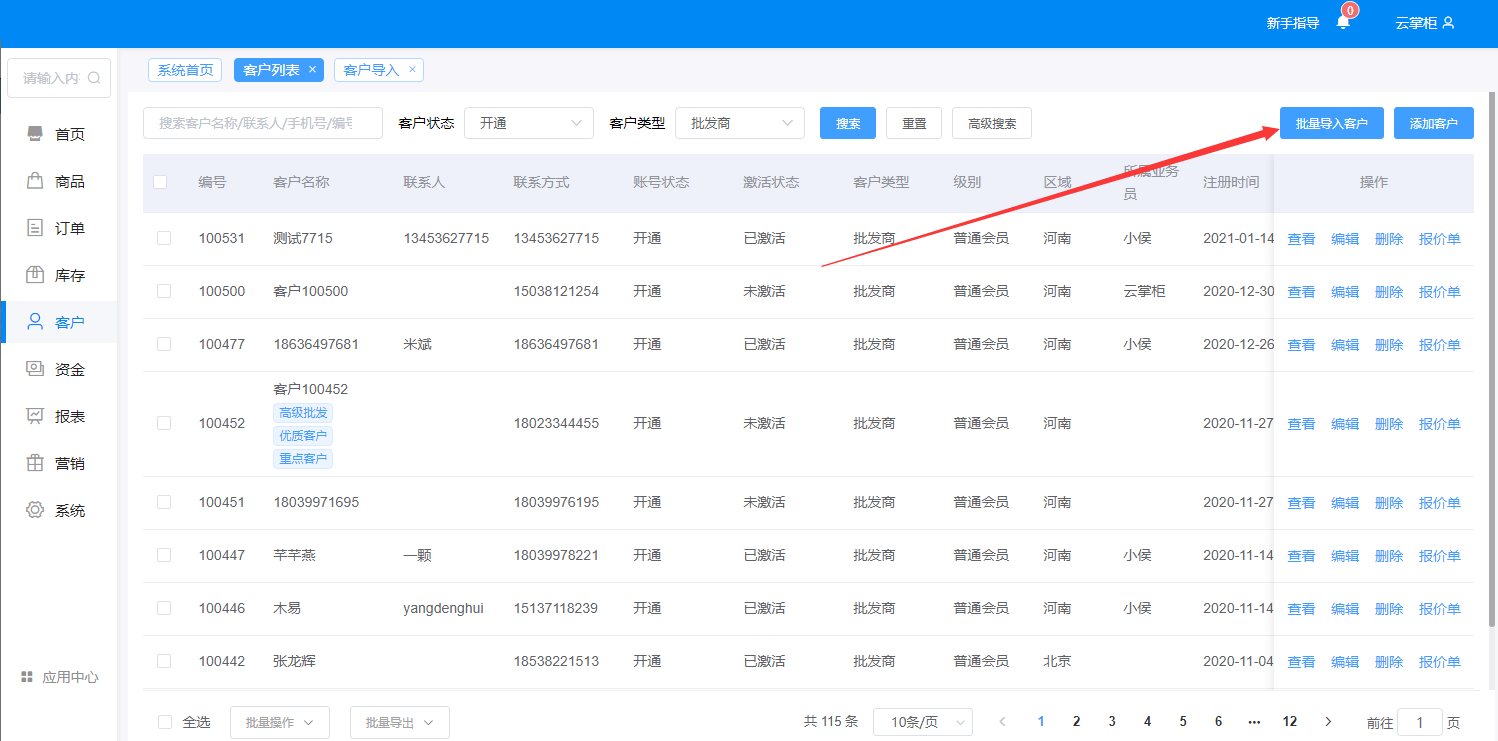This screenshot has height=741, width=1498.
Task: Open the 客户 customers person icon
Action: tap(35, 322)
